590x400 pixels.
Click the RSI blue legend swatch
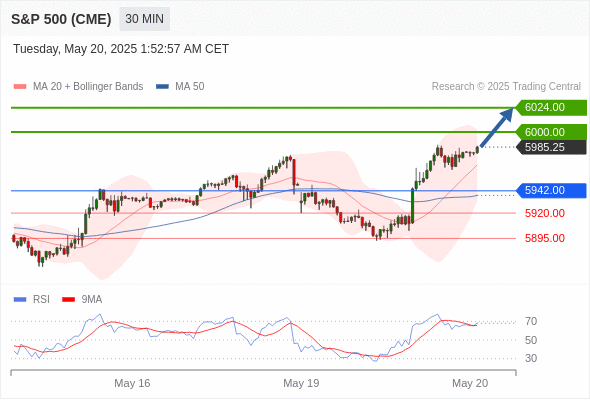pos(20,300)
